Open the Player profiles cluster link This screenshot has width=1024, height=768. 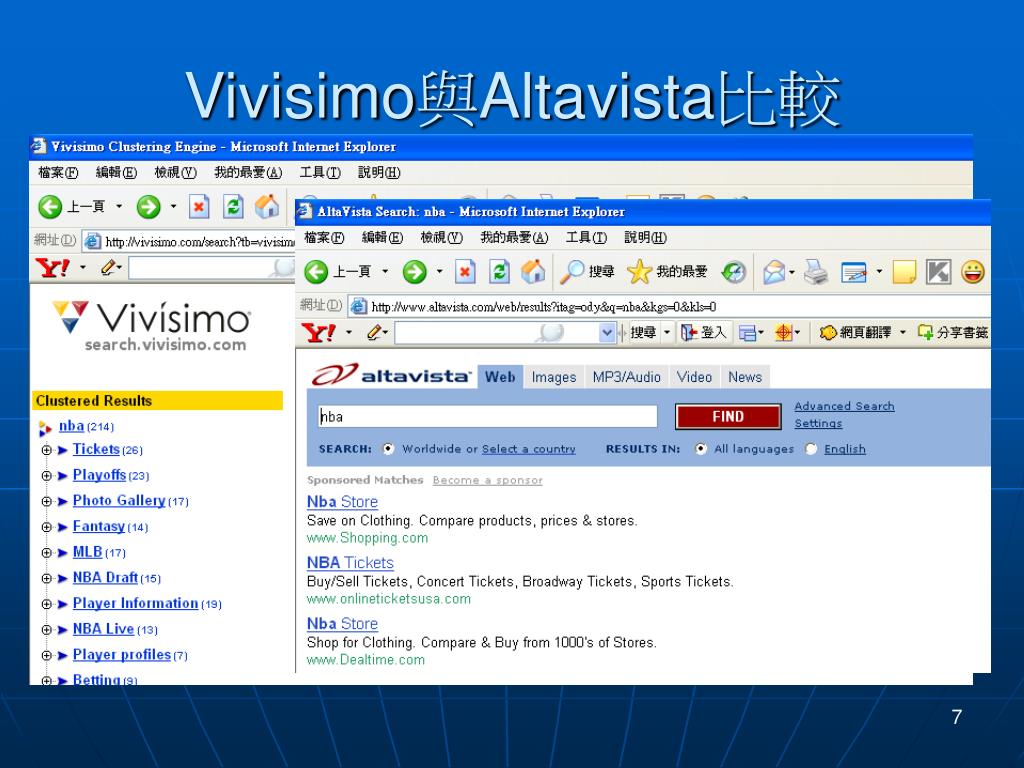[121, 654]
